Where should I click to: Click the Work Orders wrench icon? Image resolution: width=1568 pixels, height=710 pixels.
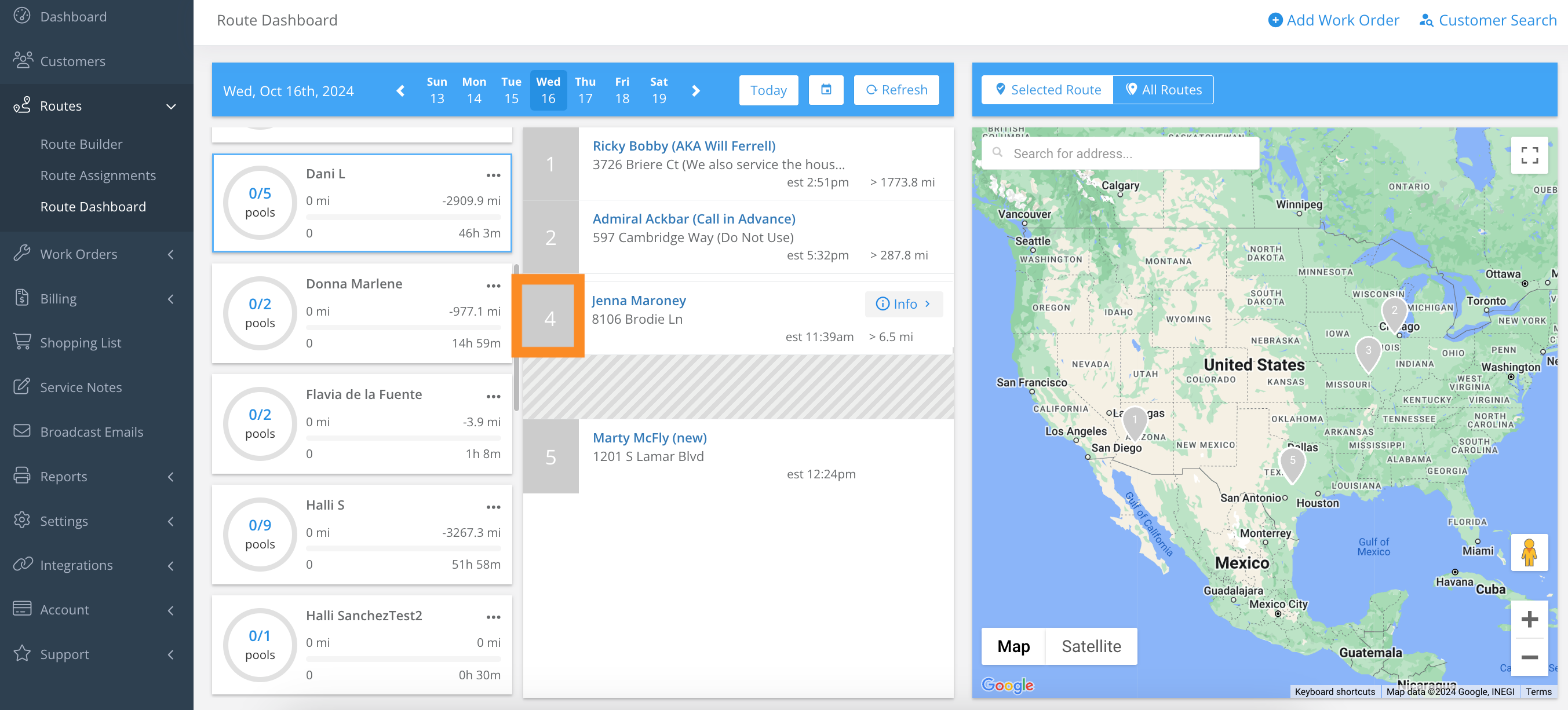(x=22, y=253)
